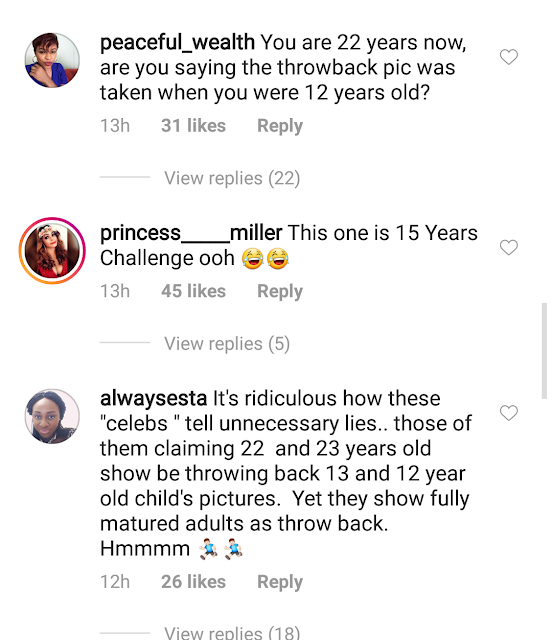Open the princess_____miller username link
The height and width of the screenshot is (640, 552).
(191, 233)
